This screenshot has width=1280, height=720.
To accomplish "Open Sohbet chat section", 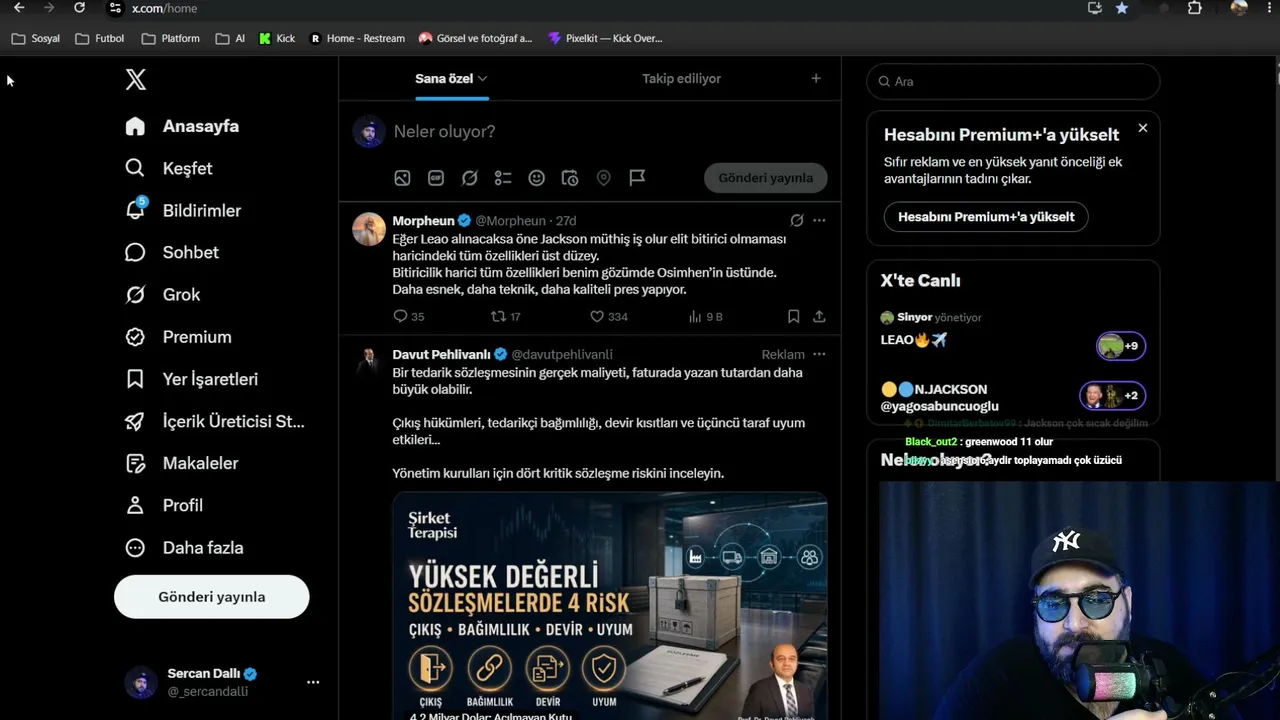I will (x=172, y=252).
